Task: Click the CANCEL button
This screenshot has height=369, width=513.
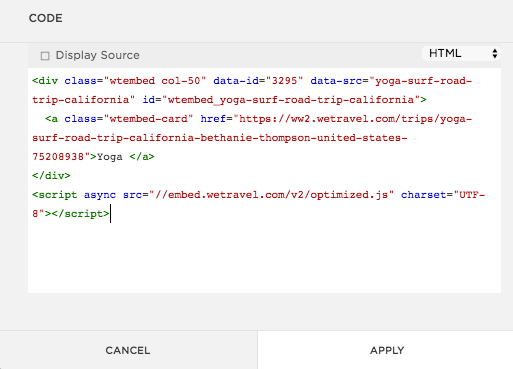Action: click(x=128, y=350)
